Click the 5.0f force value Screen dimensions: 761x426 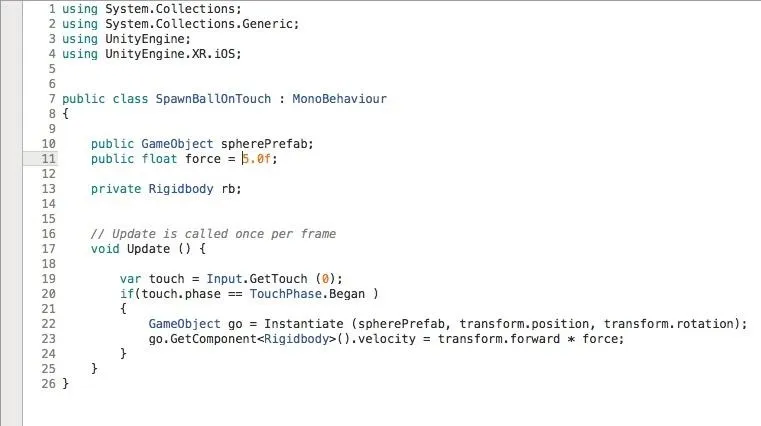[x=257, y=159]
